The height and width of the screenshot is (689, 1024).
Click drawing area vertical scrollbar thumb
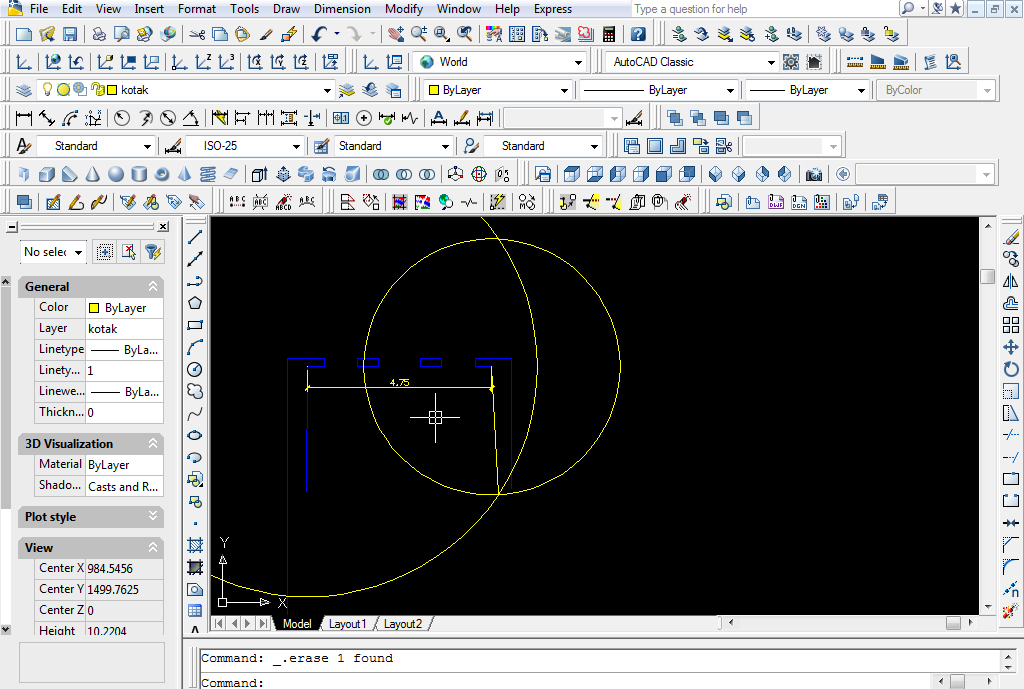tap(987, 277)
